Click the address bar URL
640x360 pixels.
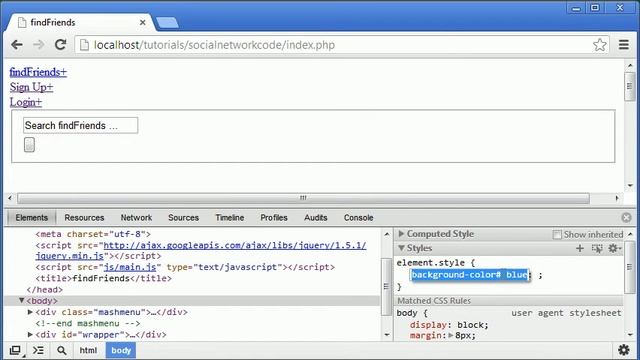[x=214, y=45]
